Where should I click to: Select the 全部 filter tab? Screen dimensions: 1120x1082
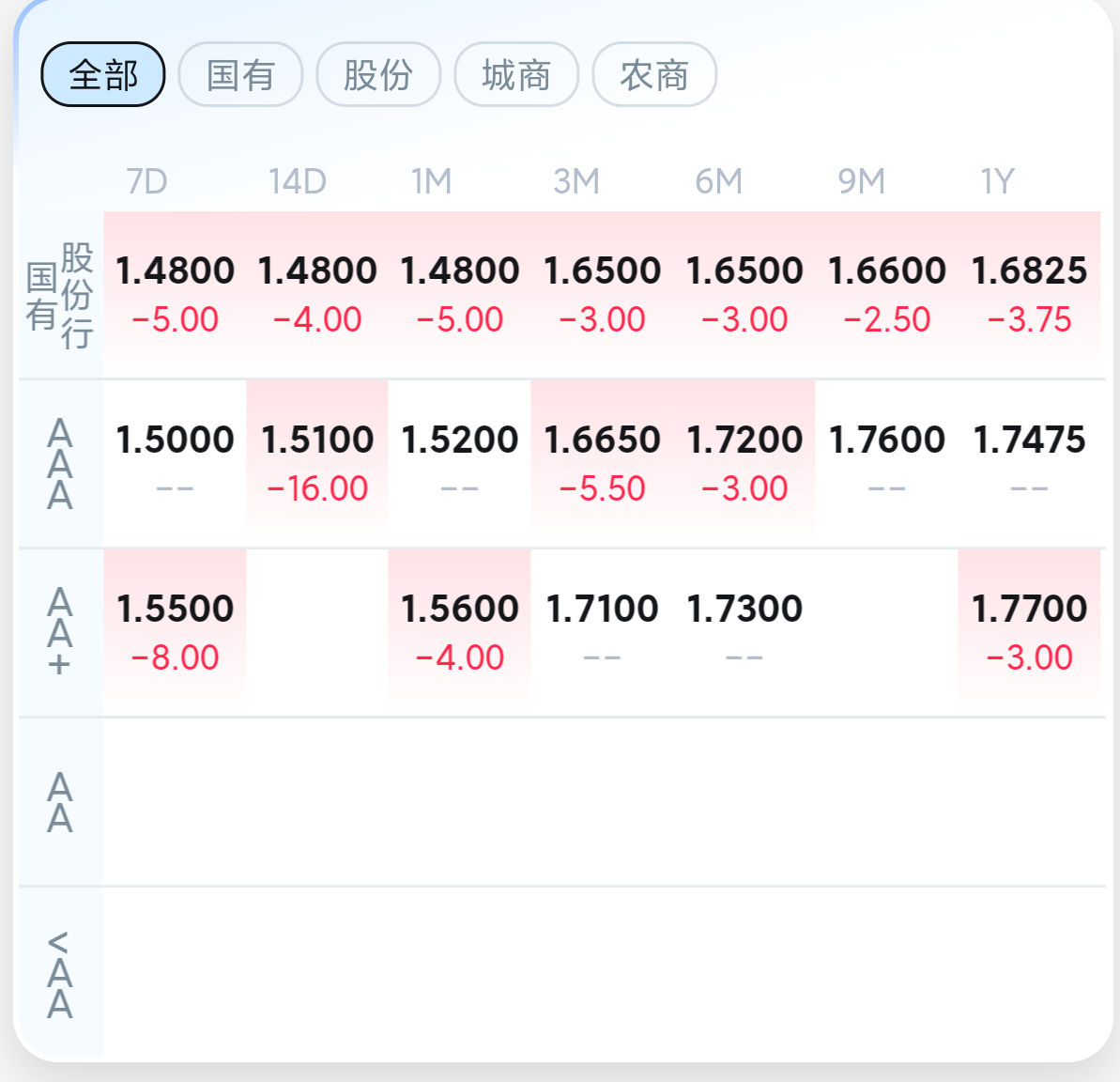click(x=103, y=74)
